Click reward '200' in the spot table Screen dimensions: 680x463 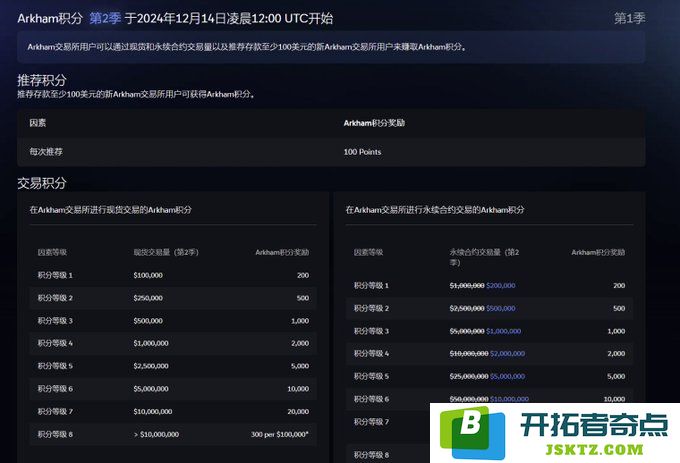303,275
